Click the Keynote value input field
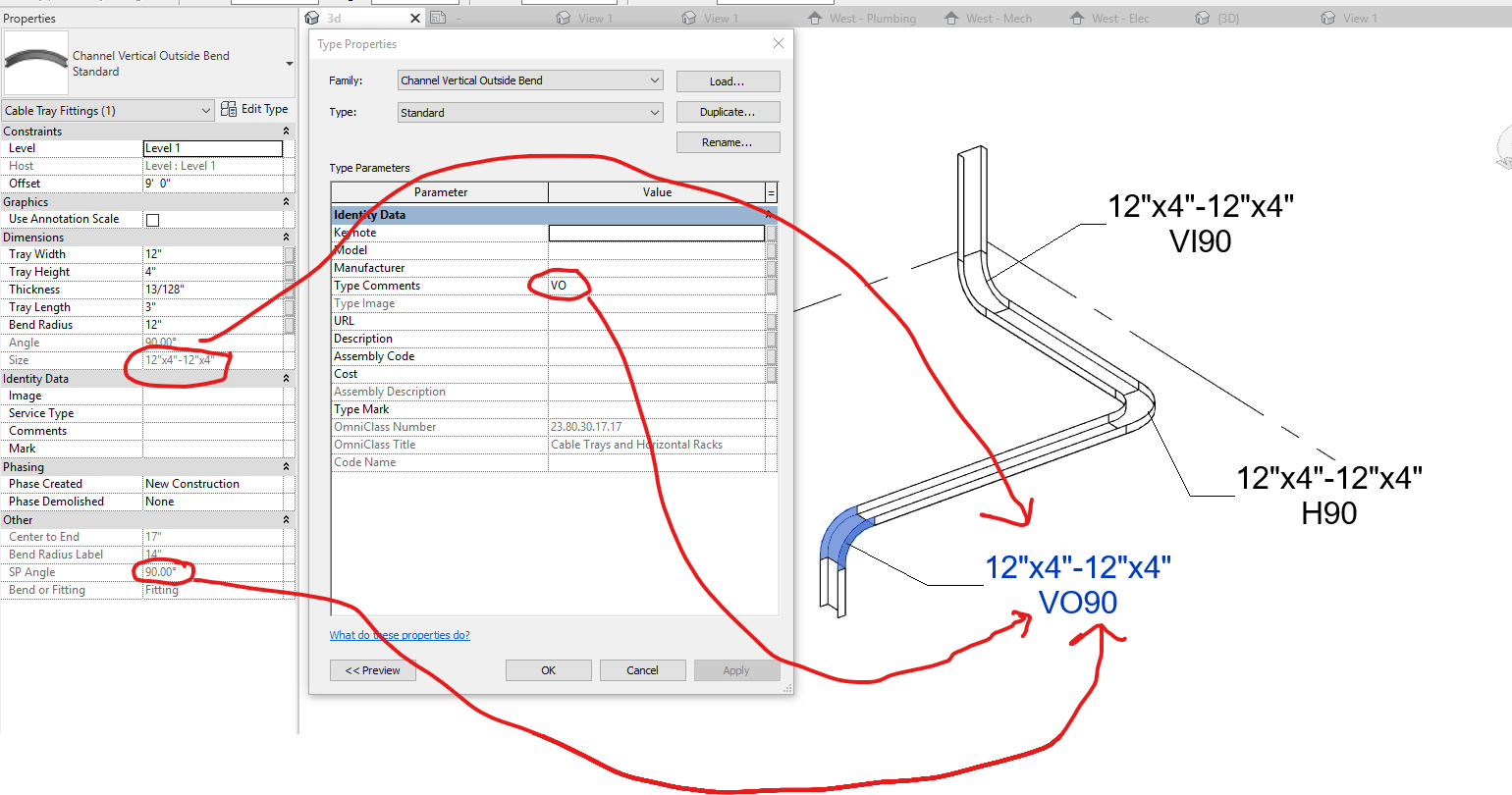 click(656, 233)
